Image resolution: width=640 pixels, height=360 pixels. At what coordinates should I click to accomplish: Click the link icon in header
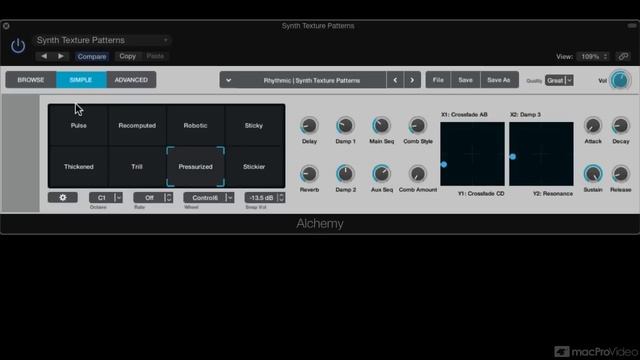pyautogui.click(x=623, y=56)
